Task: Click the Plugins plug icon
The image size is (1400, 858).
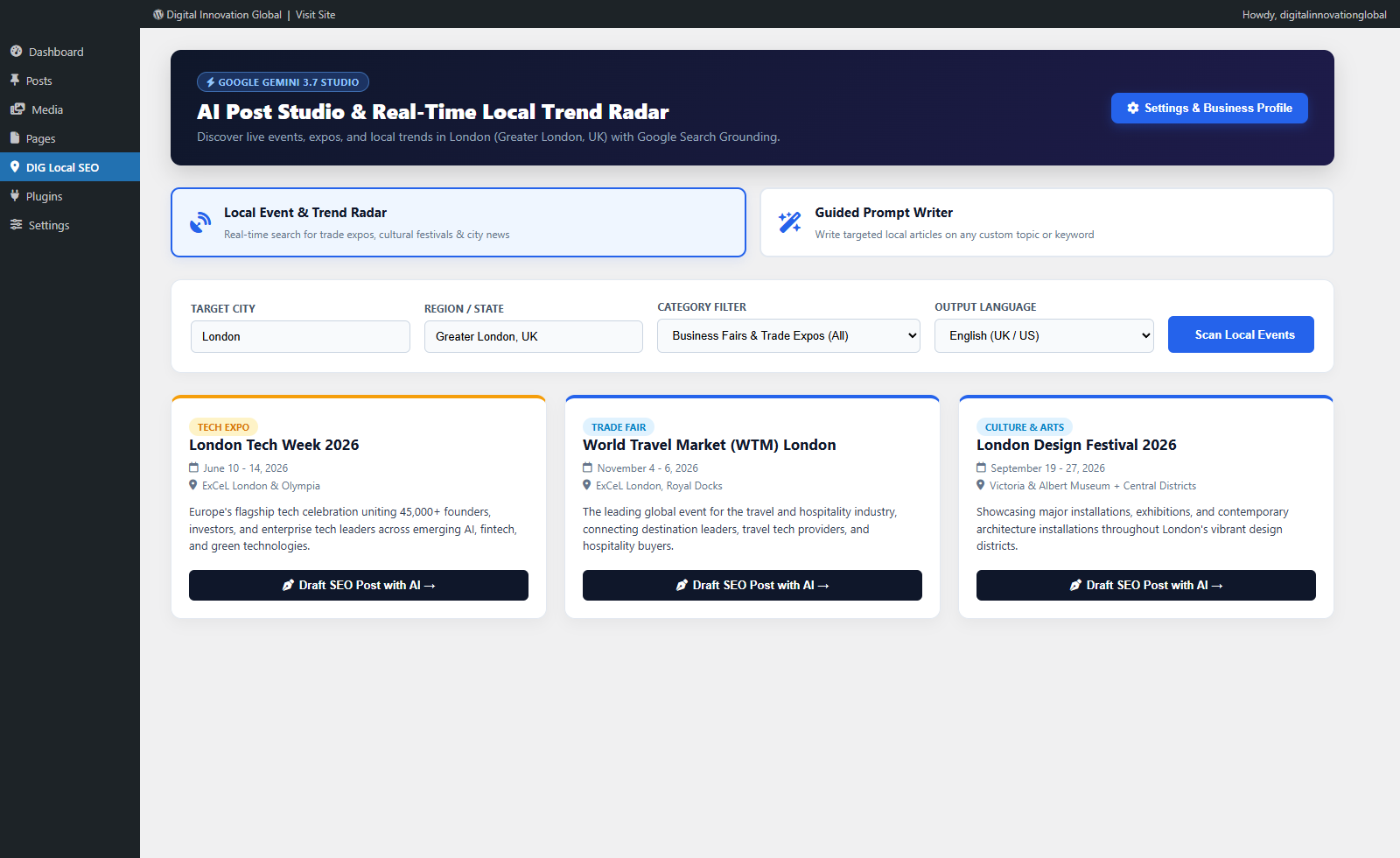Action: (x=15, y=195)
